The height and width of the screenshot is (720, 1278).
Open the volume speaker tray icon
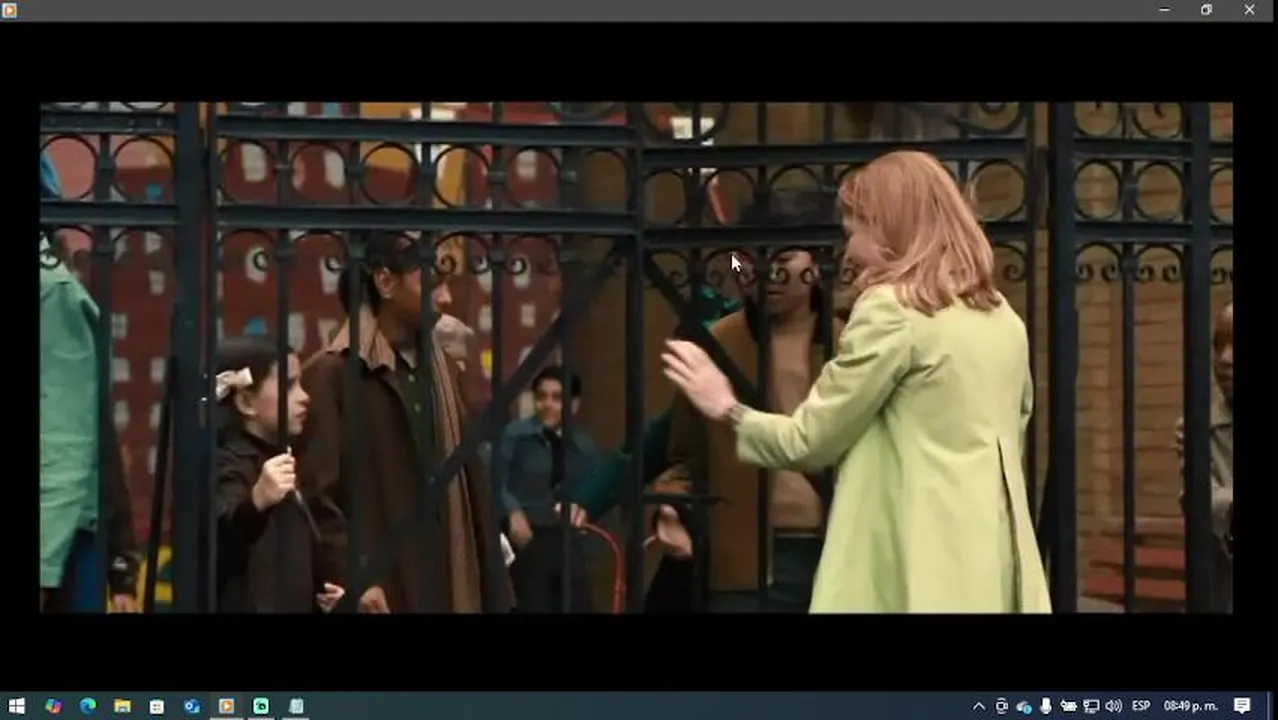(x=1113, y=706)
